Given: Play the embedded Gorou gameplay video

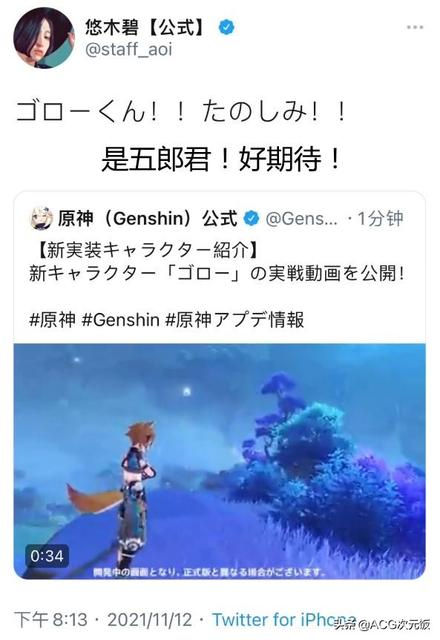Looking at the screenshot, I should [220, 461].
